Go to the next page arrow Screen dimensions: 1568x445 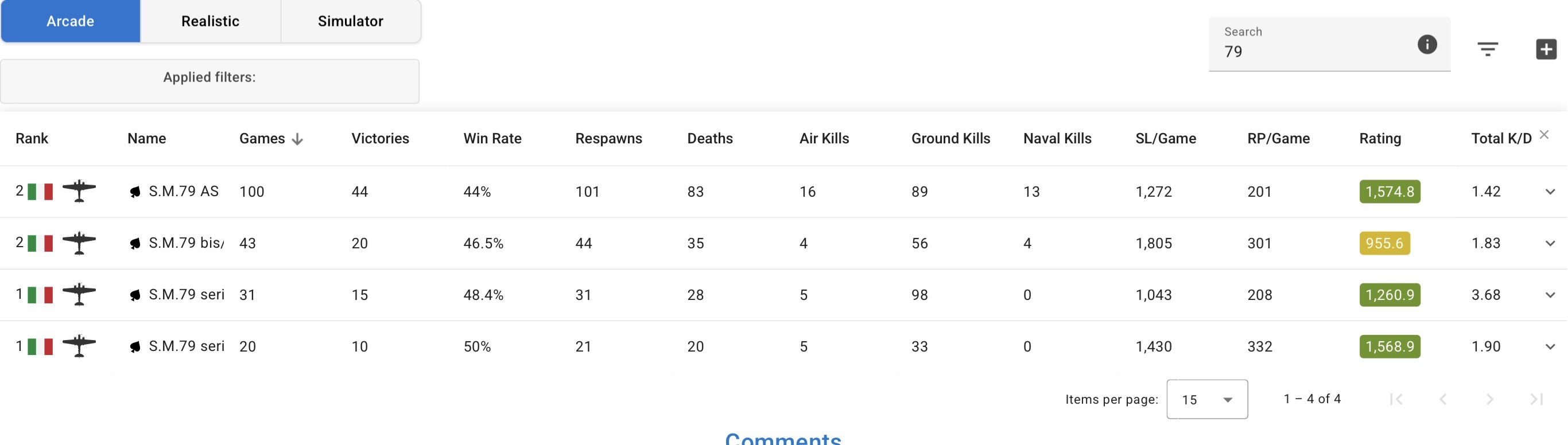coord(1489,399)
